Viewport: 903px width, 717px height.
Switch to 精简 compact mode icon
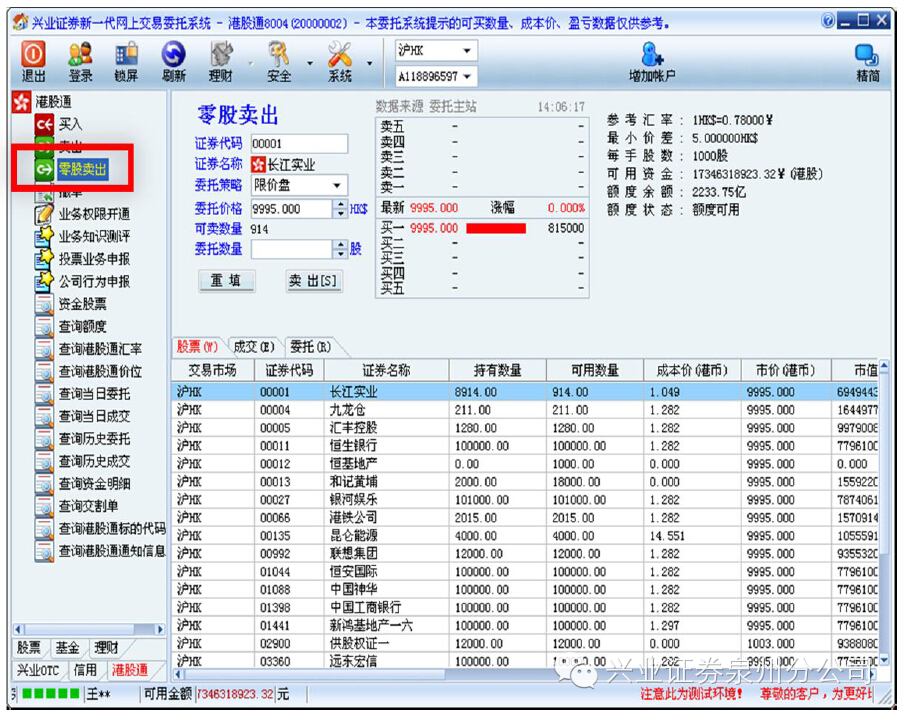867,62
